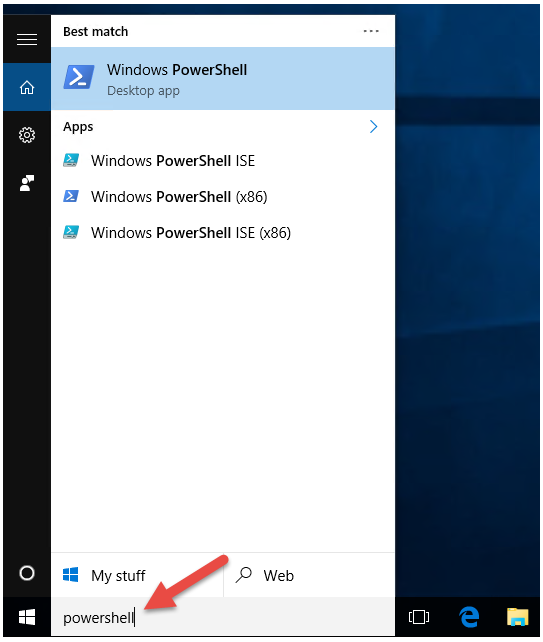Image resolution: width=543 pixels, height=642 pixels.
Task: Click the Web search filter
Action: click(x=309, y=575)
